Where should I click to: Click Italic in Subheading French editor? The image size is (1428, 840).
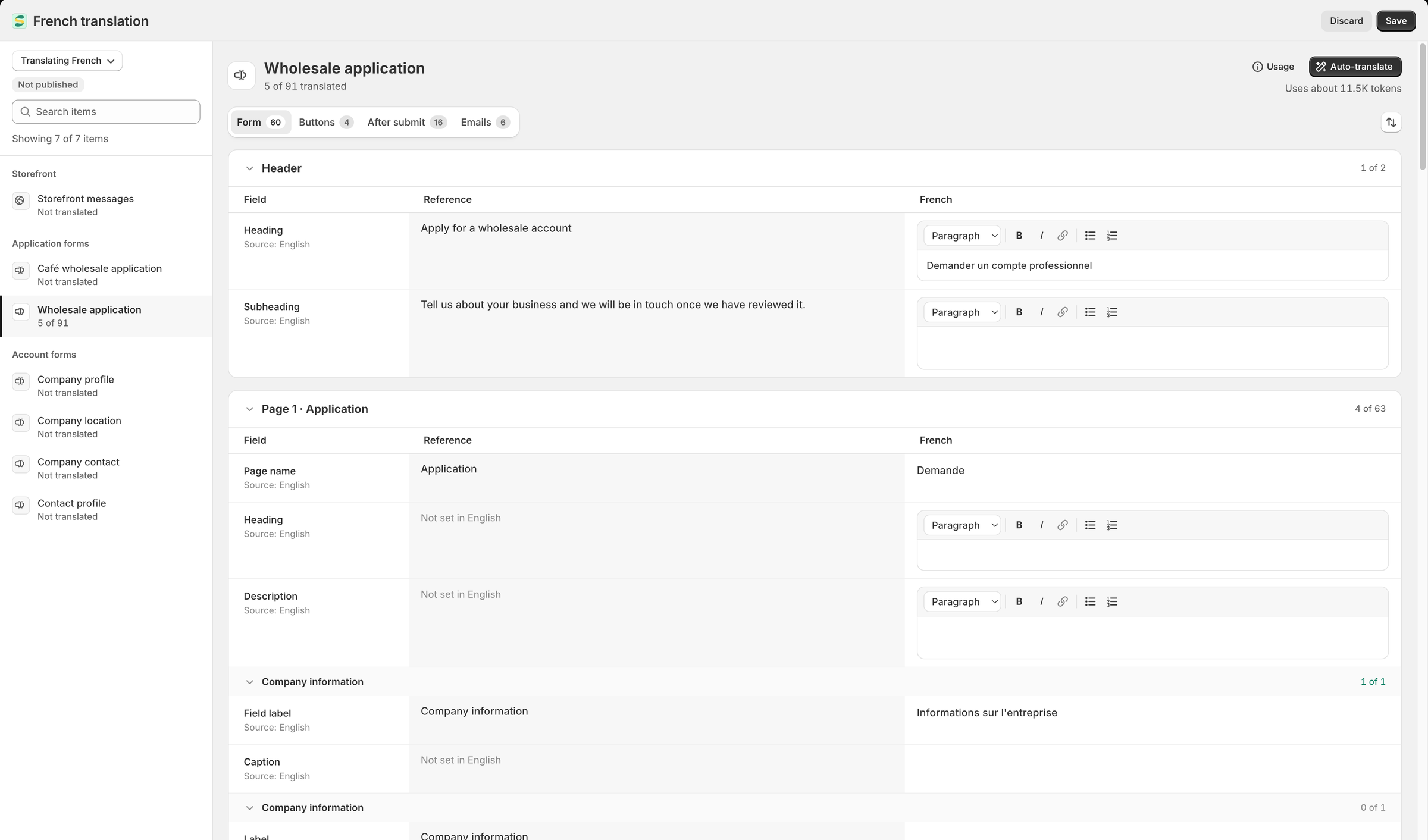[x=1041, y=312]
